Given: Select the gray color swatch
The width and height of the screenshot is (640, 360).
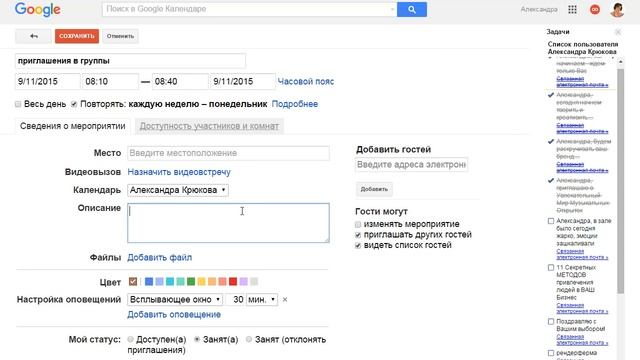Looking at the screenshot, I should (x=254, y=281).
